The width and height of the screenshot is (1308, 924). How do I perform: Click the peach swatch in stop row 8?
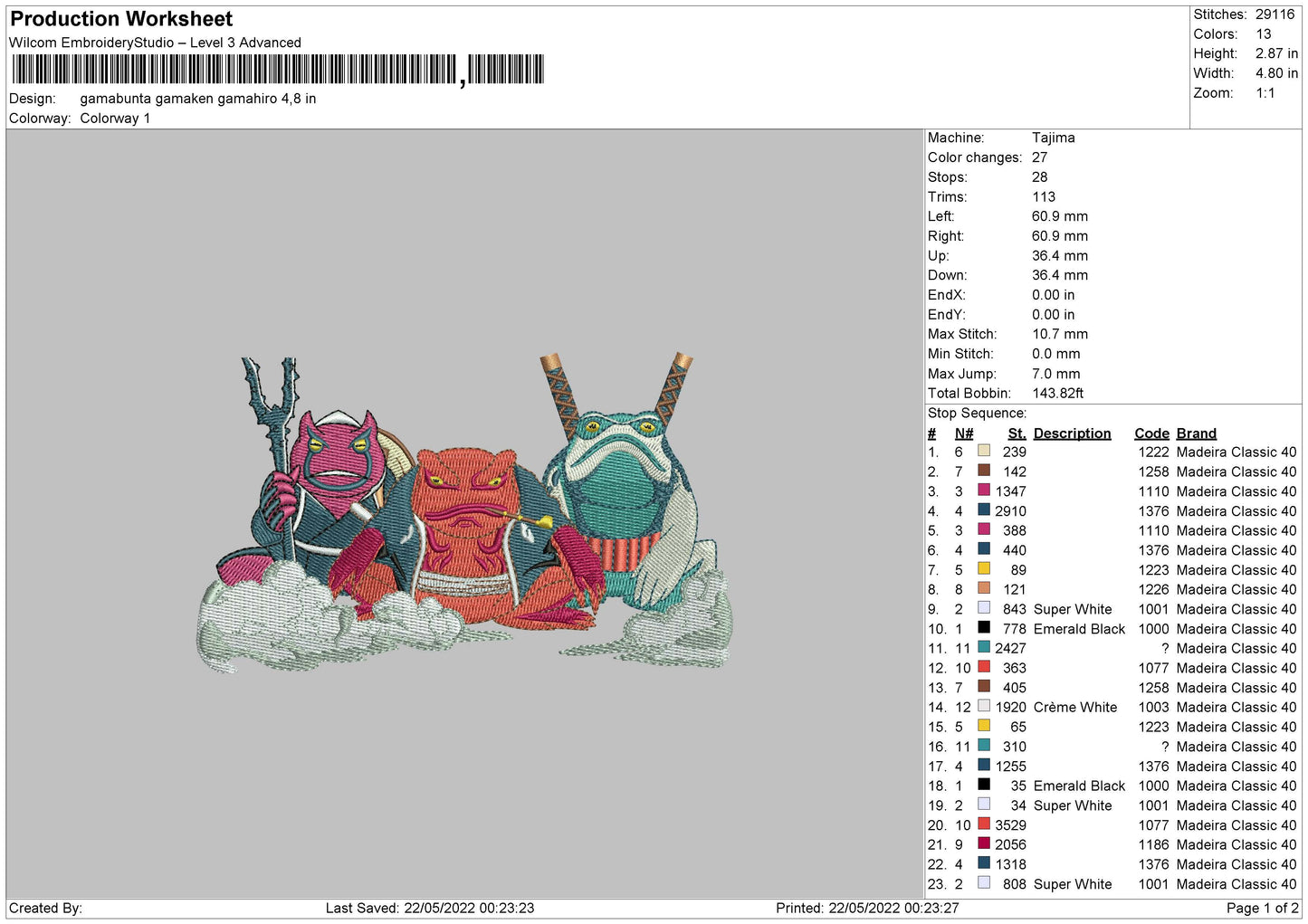(x=984, y=588)
